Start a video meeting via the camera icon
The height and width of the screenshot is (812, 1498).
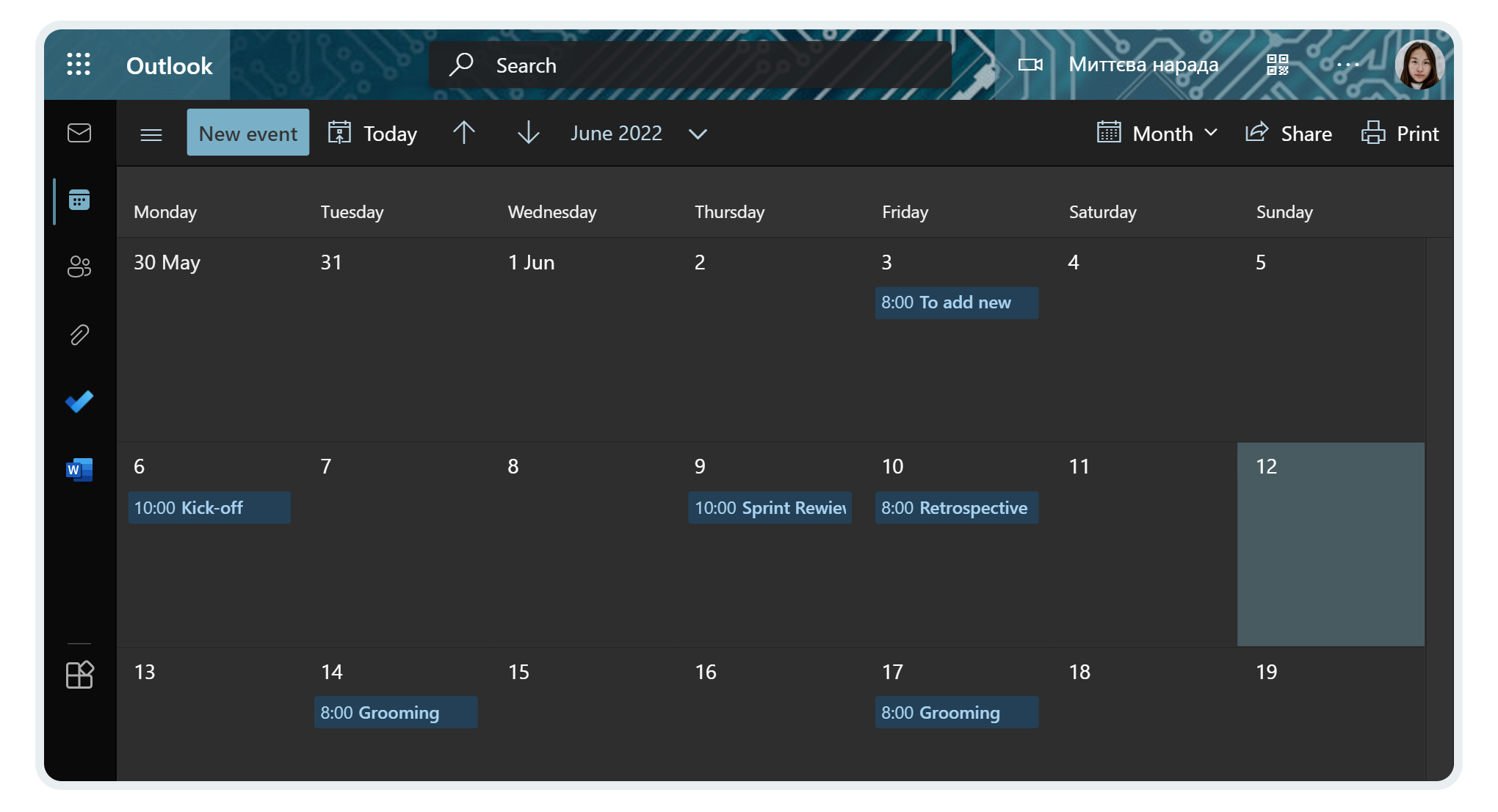pos(1030,65)
